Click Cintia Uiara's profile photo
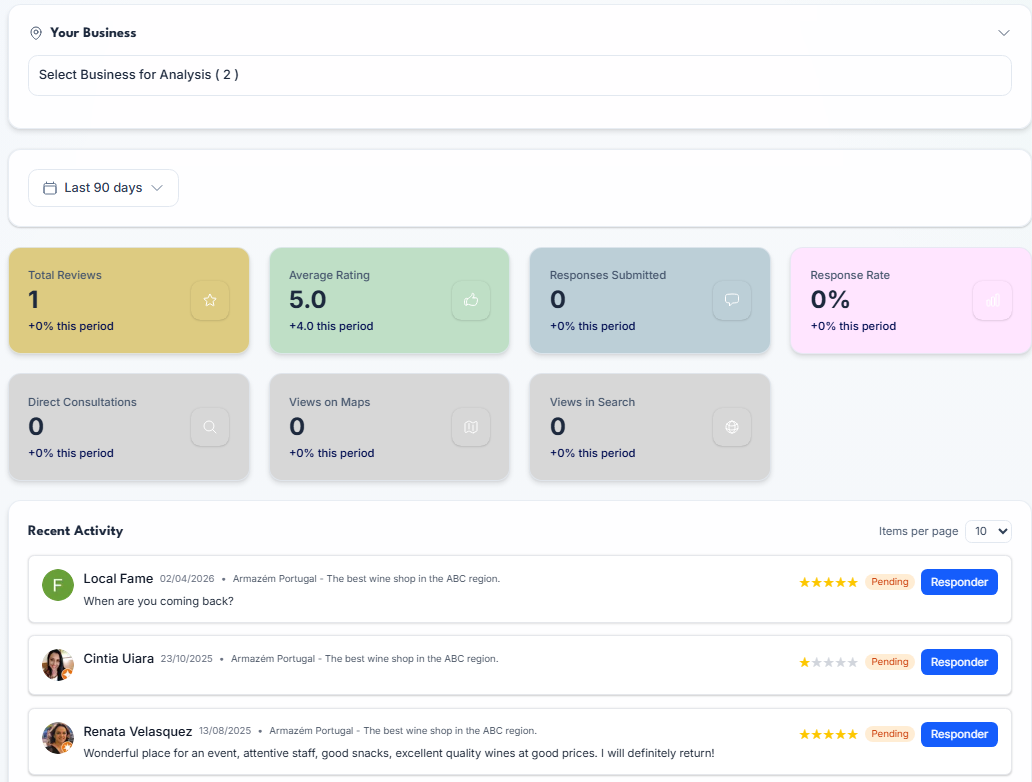The image size is (1032, 782). (58, 664)
